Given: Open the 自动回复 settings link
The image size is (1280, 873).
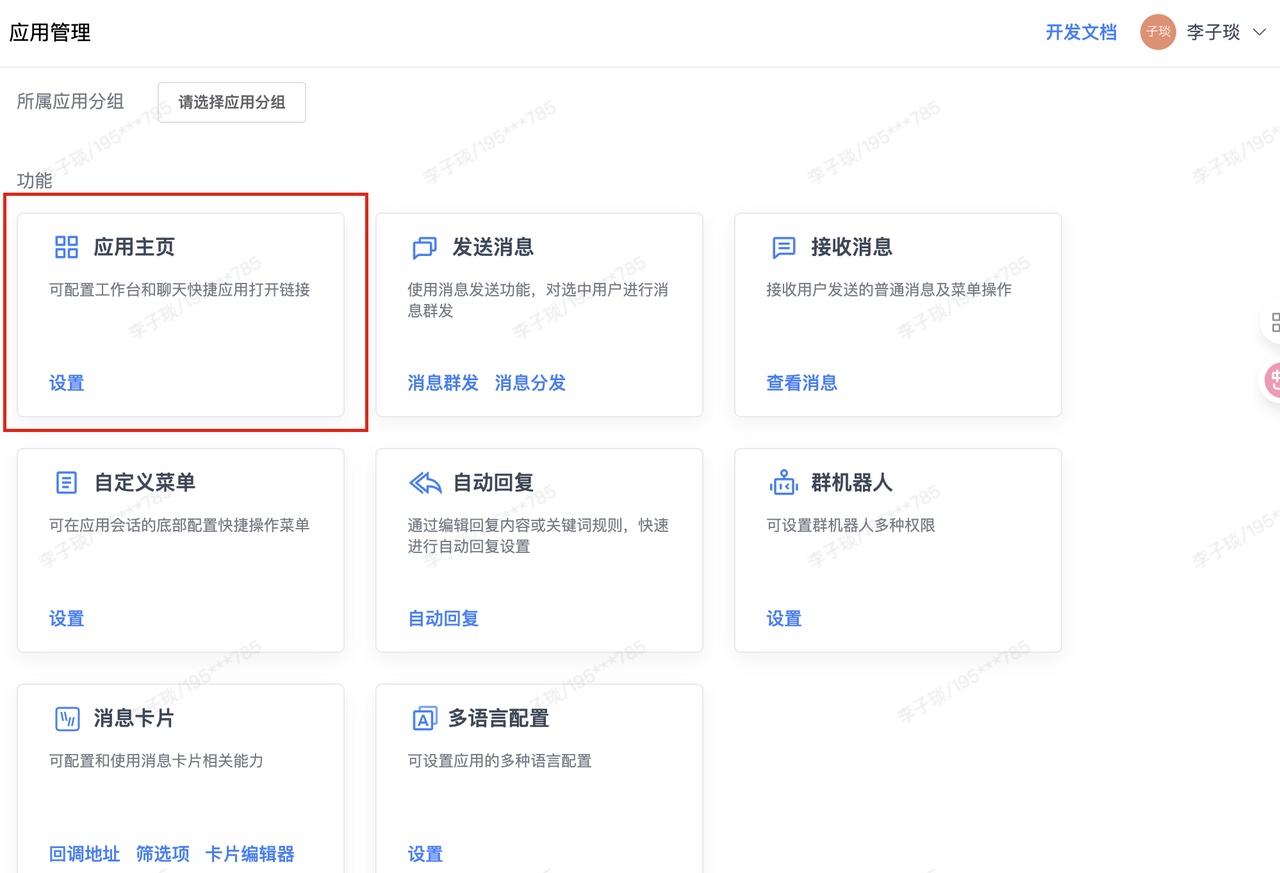Looking at the screenshot, I should [x=443, y=618].
